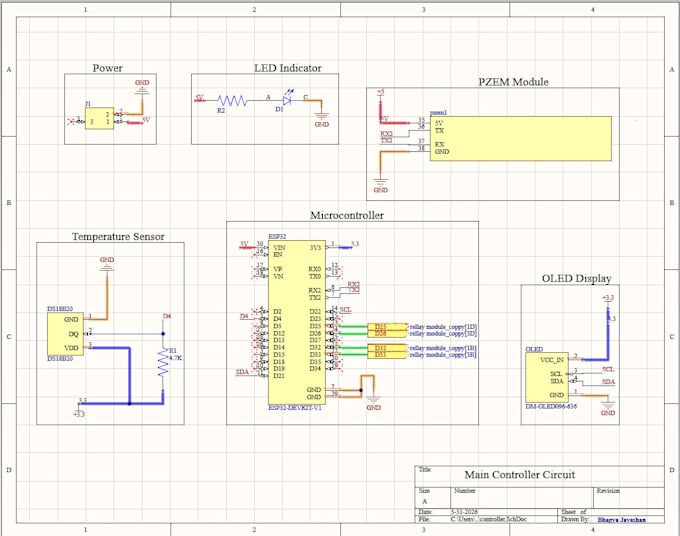Click the 'pzem1' designator label

click(x=438, y=112)
